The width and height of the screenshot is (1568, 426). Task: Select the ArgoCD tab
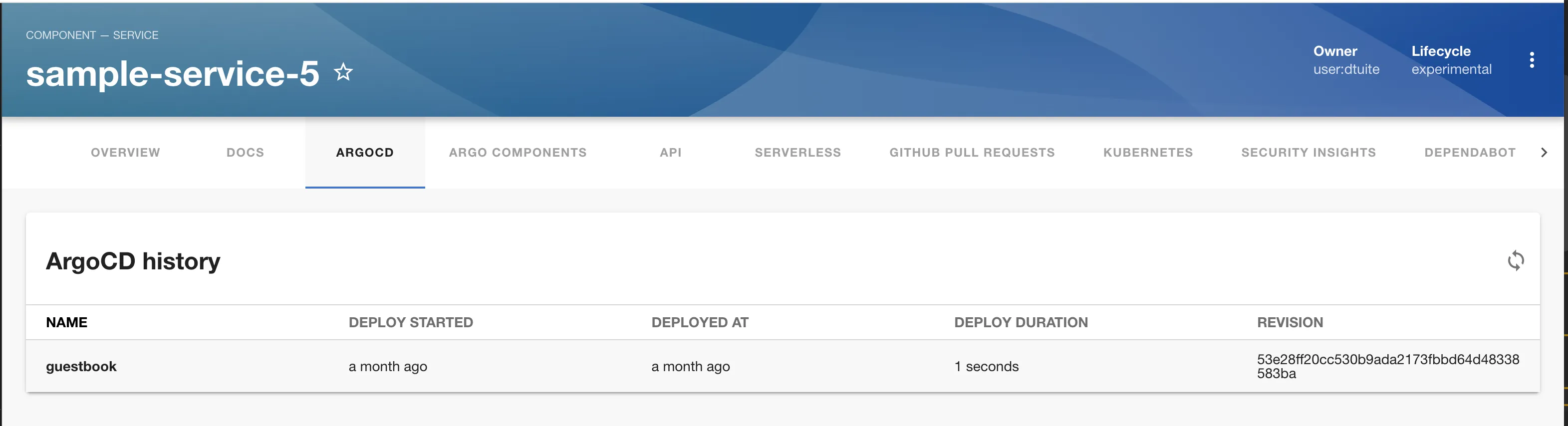(x=365, y=153)
